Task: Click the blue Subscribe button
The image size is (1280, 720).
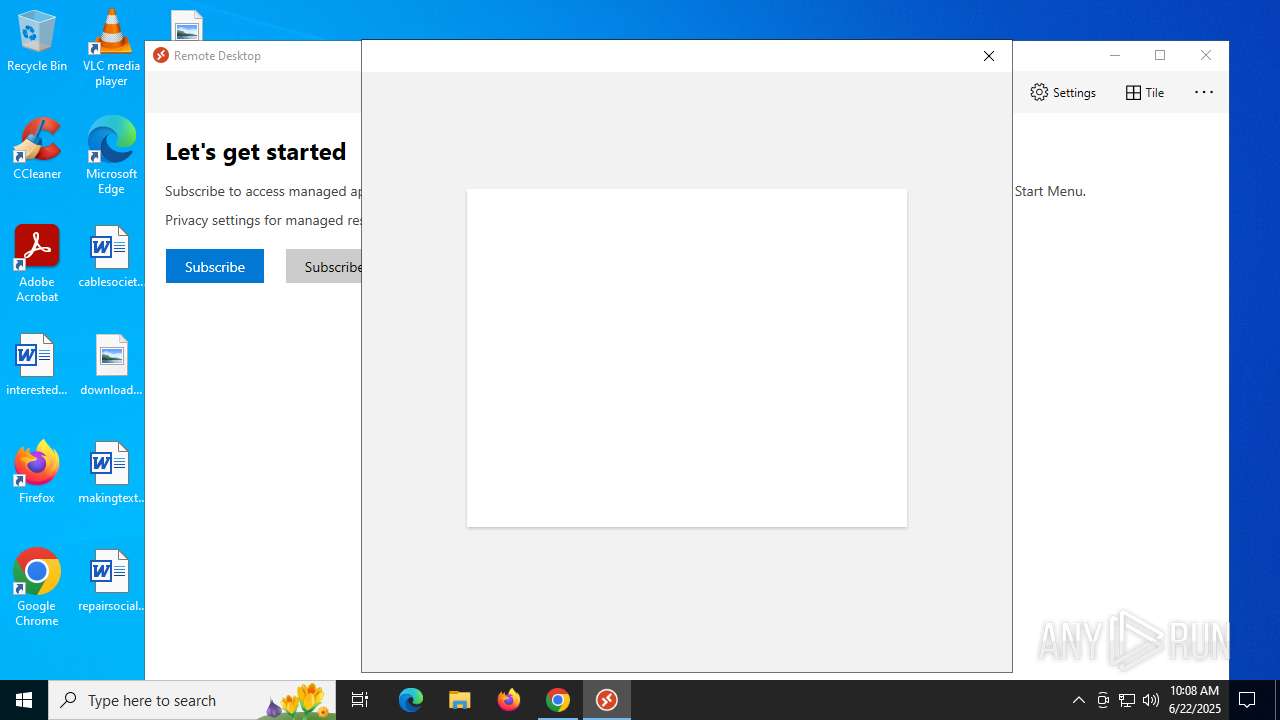Action: pyautogui.click(x=215, y=266)
